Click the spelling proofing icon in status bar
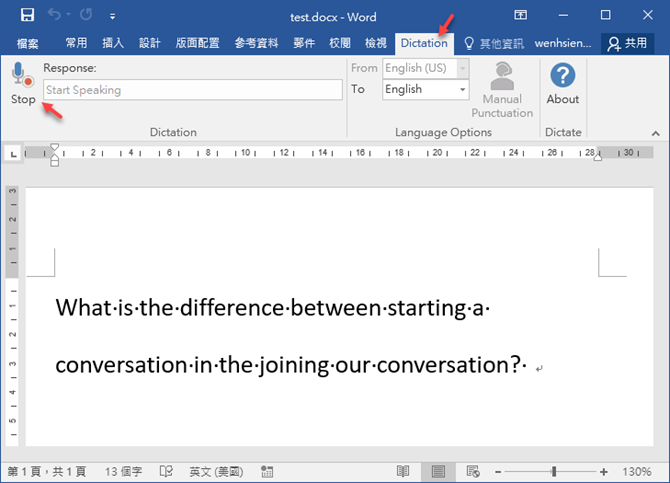670x483 pixels. (x=167, y=471)
